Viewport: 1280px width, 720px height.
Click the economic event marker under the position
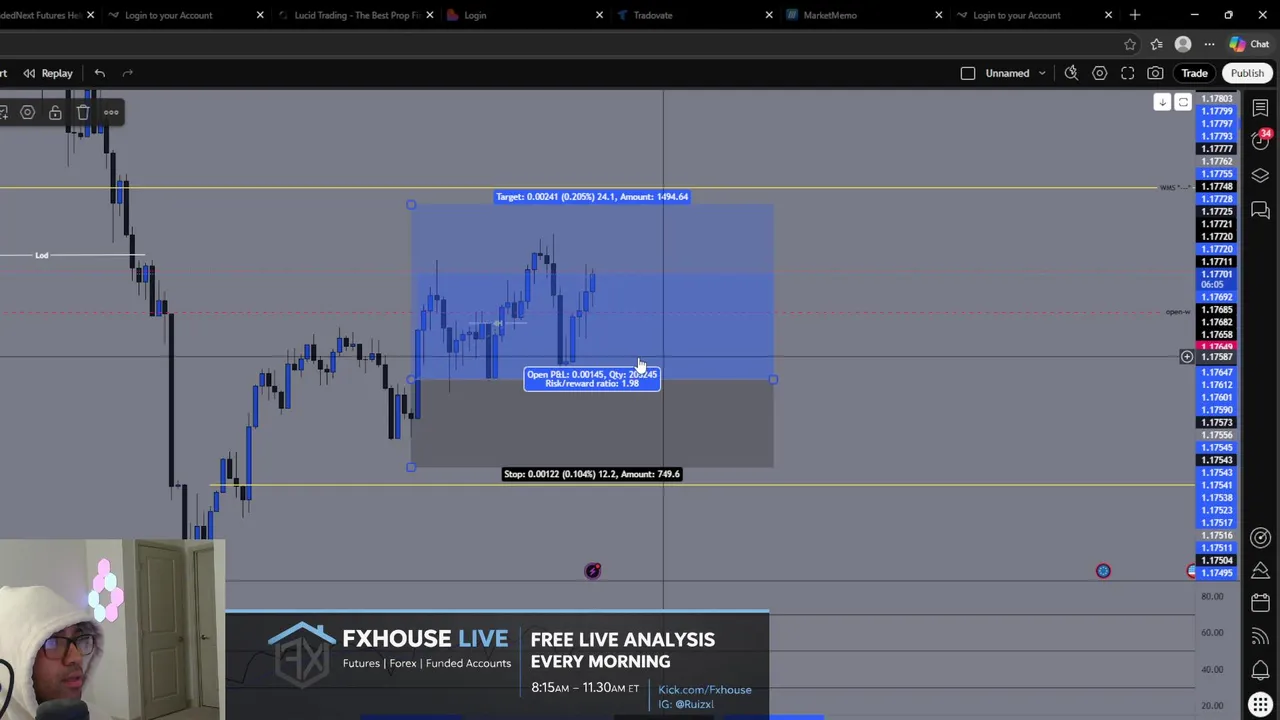593,571
